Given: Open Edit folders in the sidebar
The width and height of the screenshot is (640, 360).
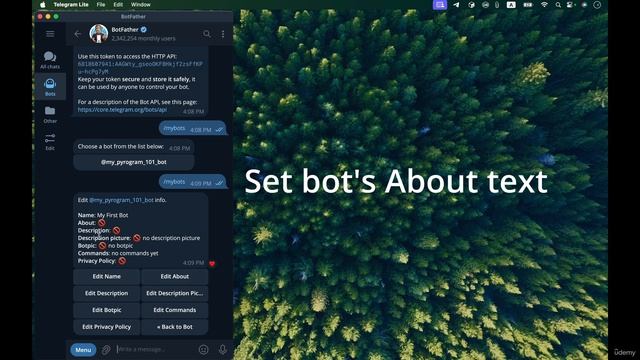Looking at the screenshot, I should tap(50, 142).
